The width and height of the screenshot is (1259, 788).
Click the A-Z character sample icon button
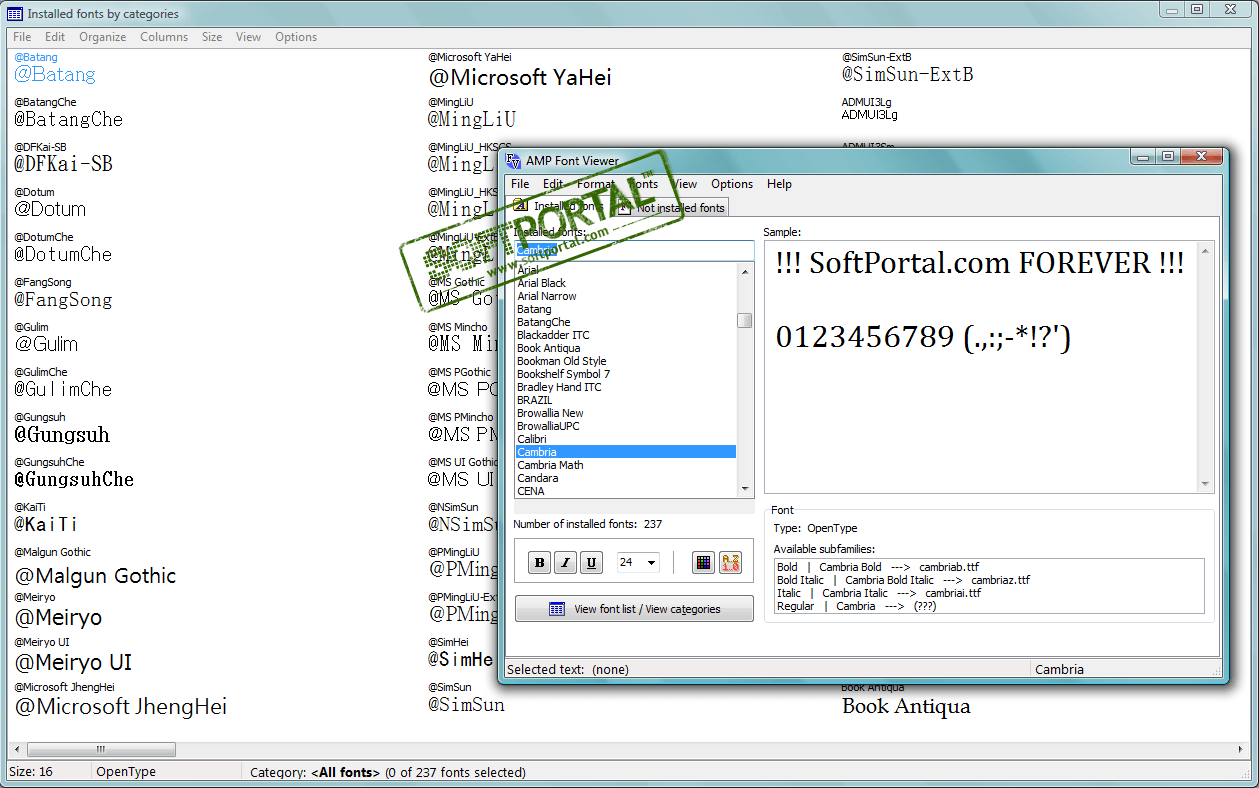(x=730, y=563)
